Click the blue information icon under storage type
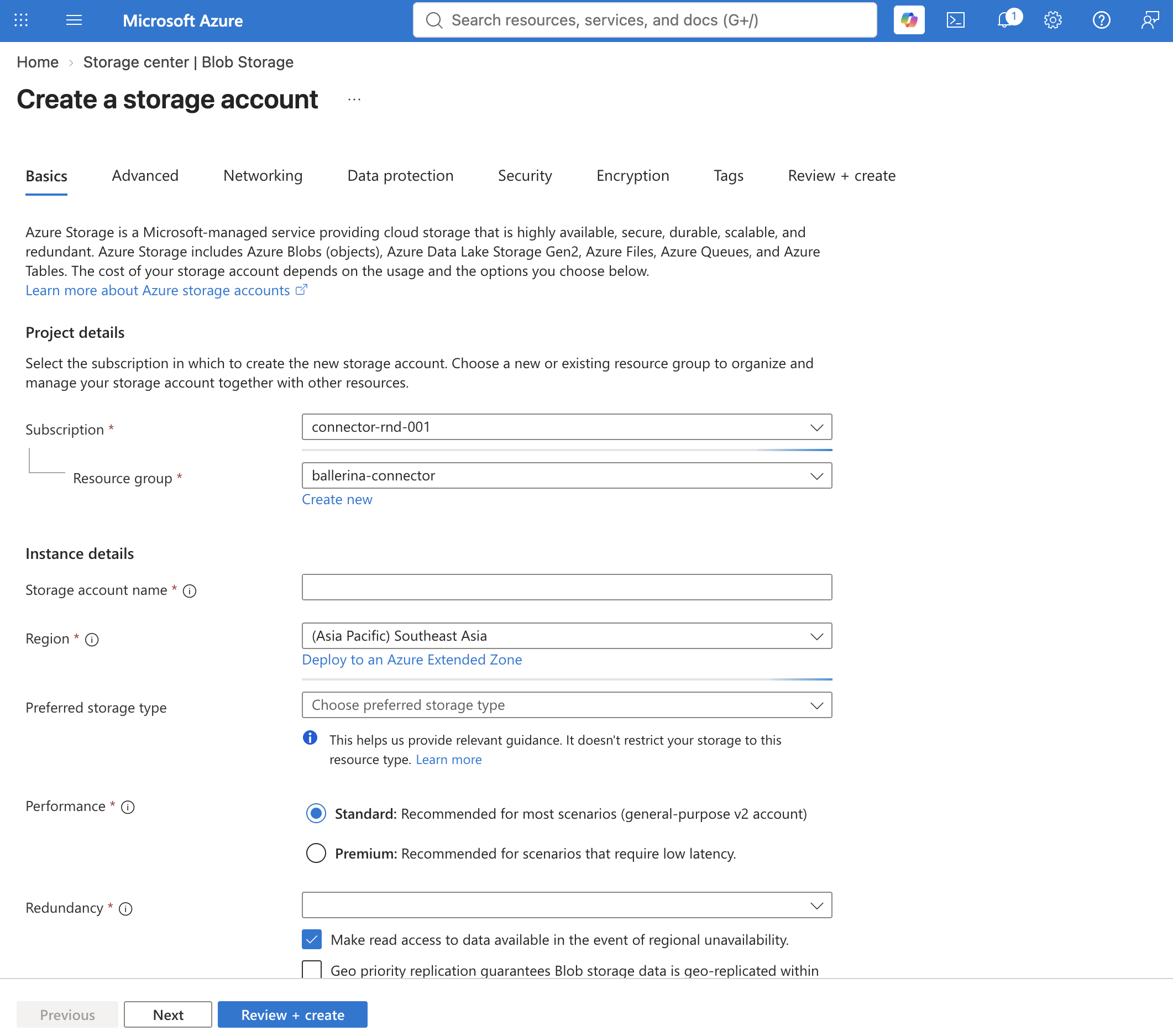 click(x=310, y=738)
